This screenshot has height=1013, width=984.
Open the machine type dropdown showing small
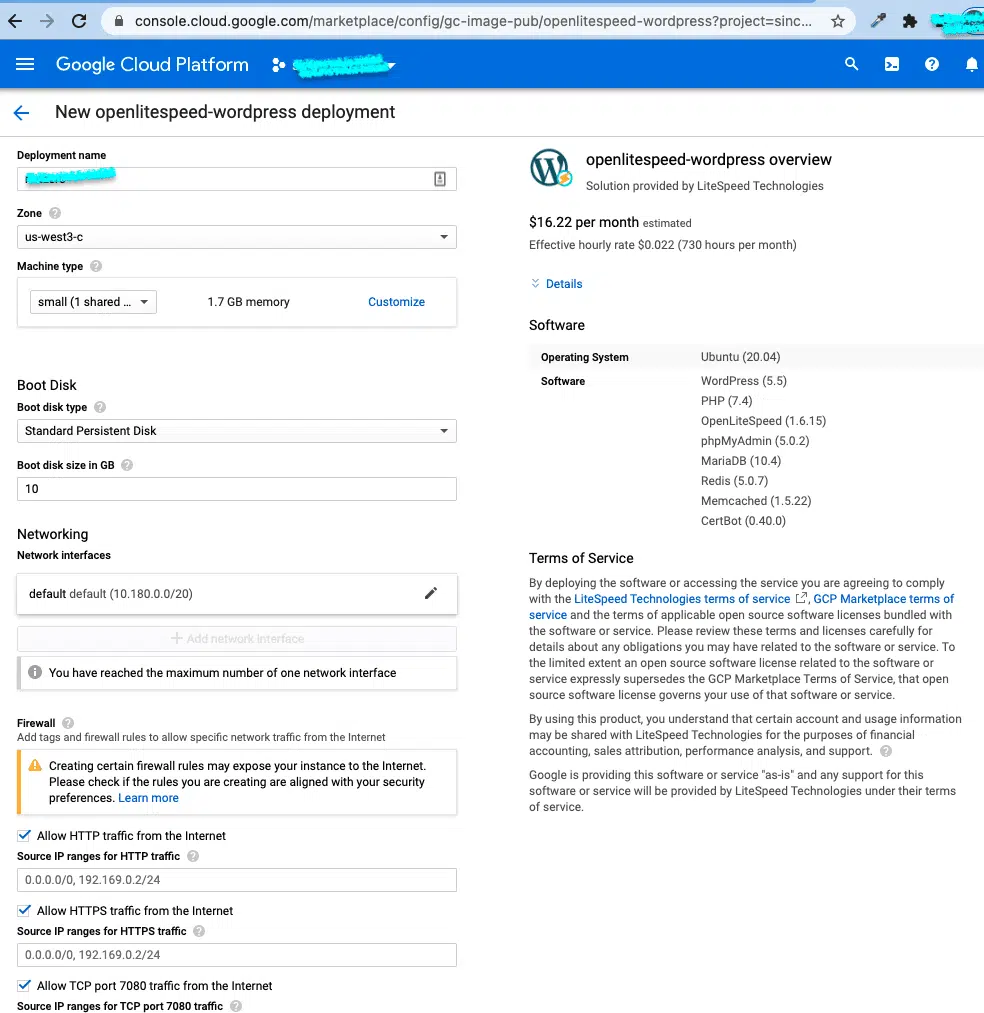click(93, 302)
